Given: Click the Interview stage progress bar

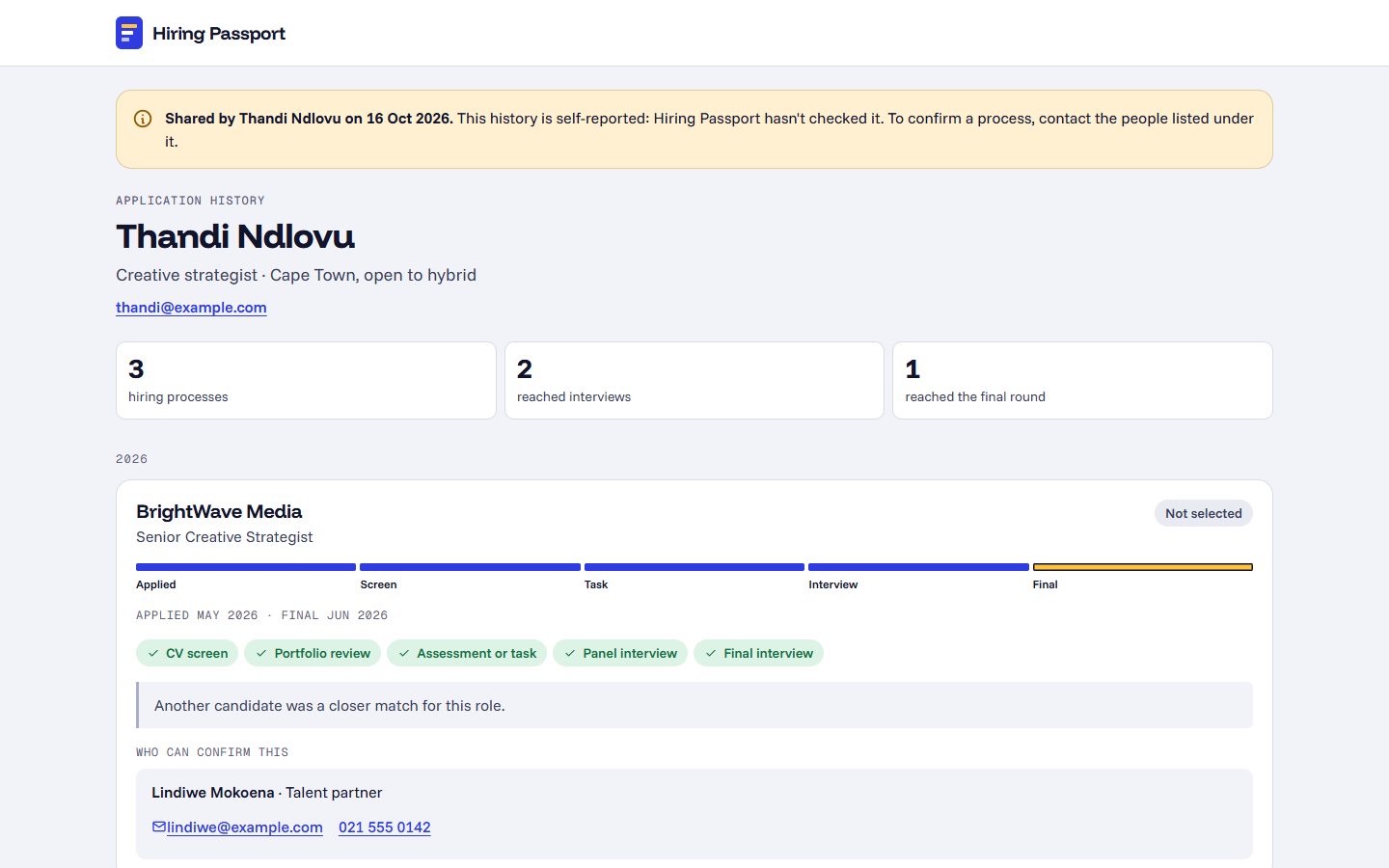Looking at the screenshot, I should point(918,567).
